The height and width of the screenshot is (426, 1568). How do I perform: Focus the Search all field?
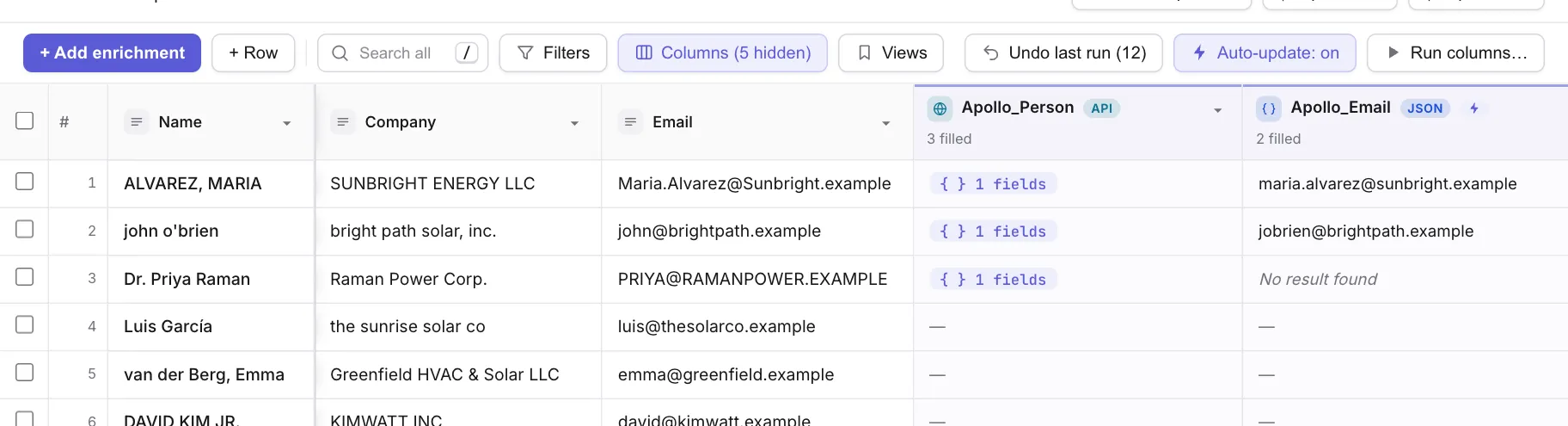[x=402, y=52]
